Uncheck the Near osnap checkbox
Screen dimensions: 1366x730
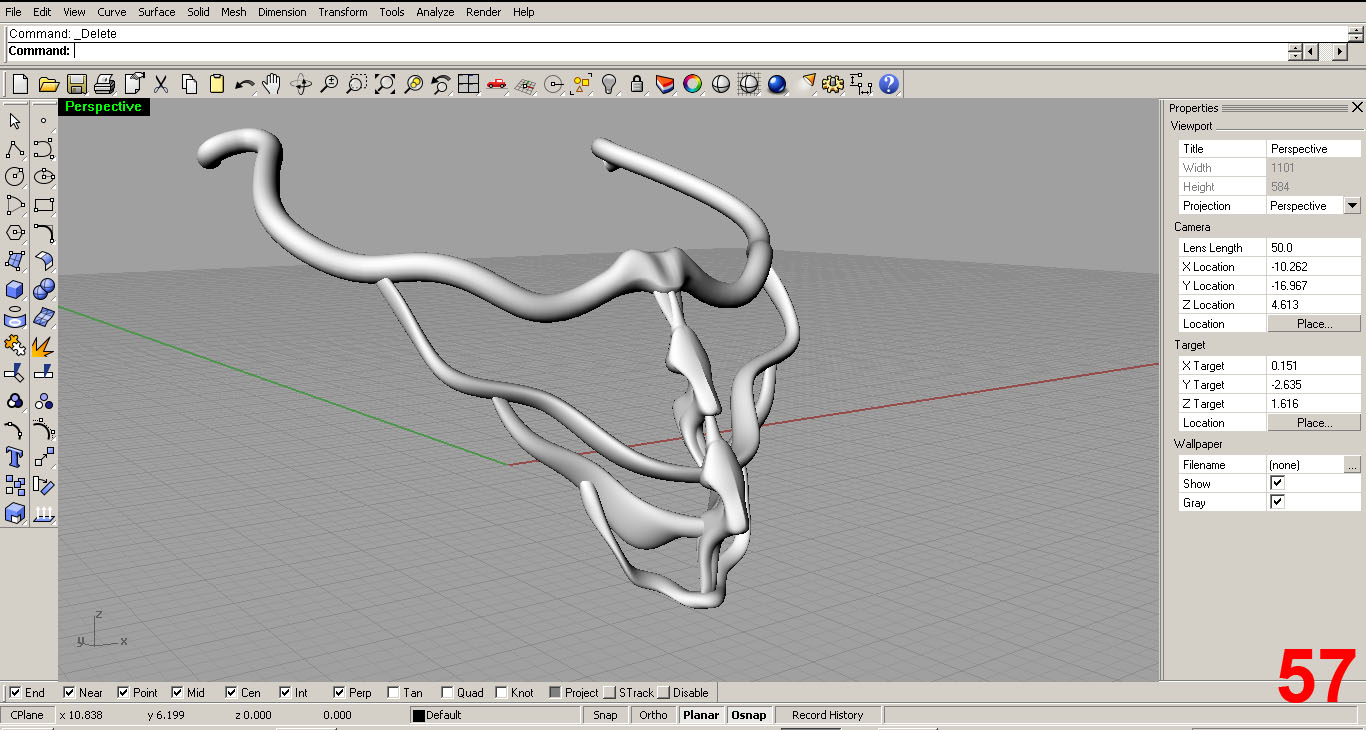point(69,692)
